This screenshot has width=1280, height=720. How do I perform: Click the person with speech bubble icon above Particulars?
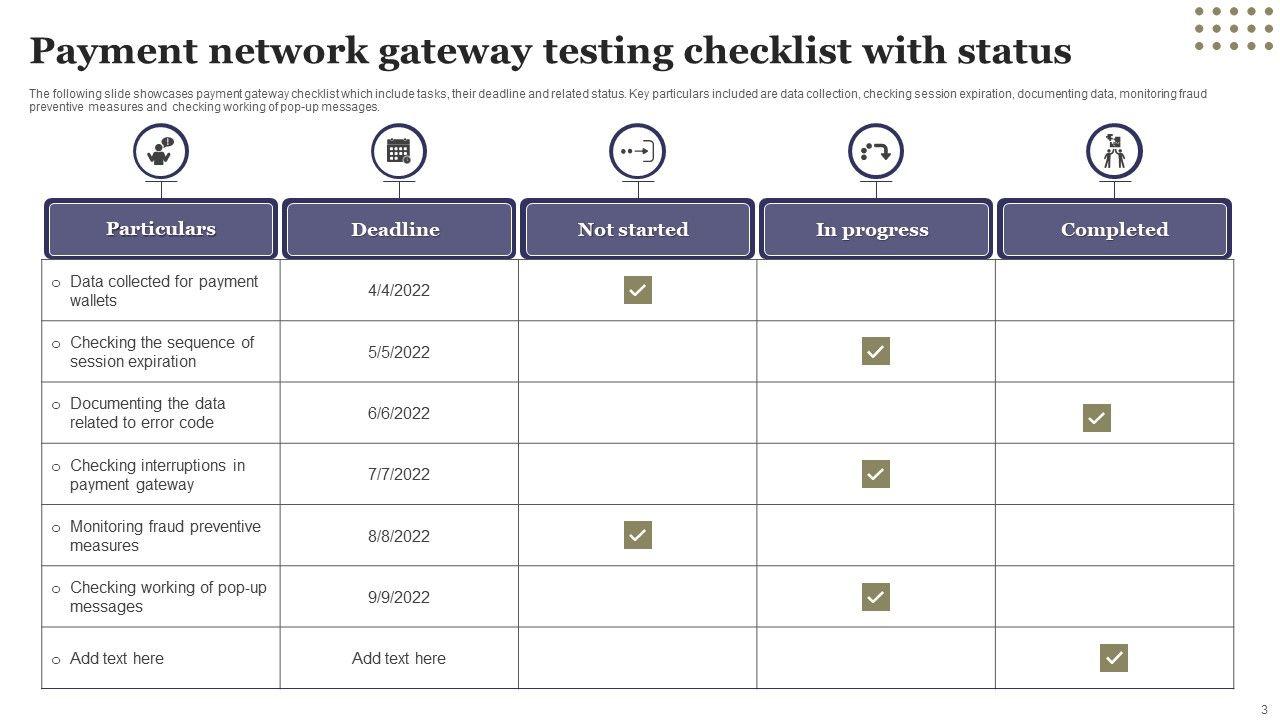161,152
